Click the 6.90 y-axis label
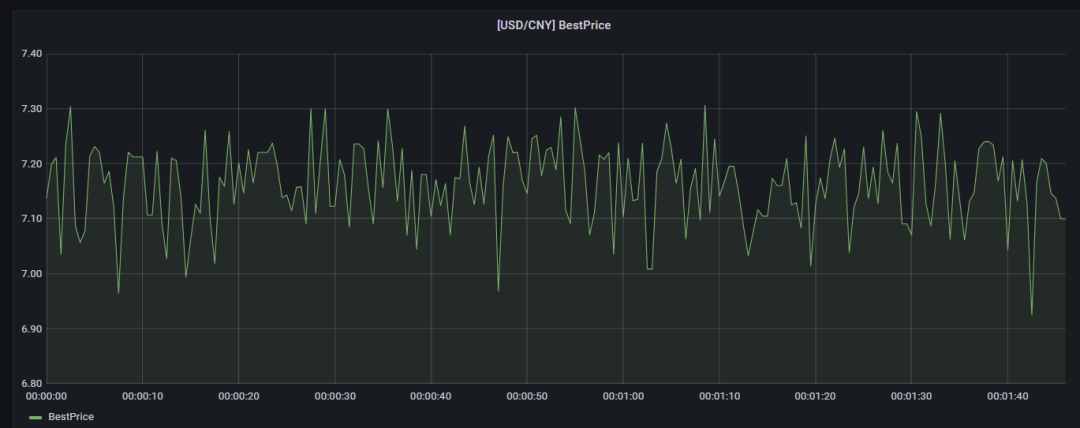This screenshot has height=428, width=1080. 32,329
